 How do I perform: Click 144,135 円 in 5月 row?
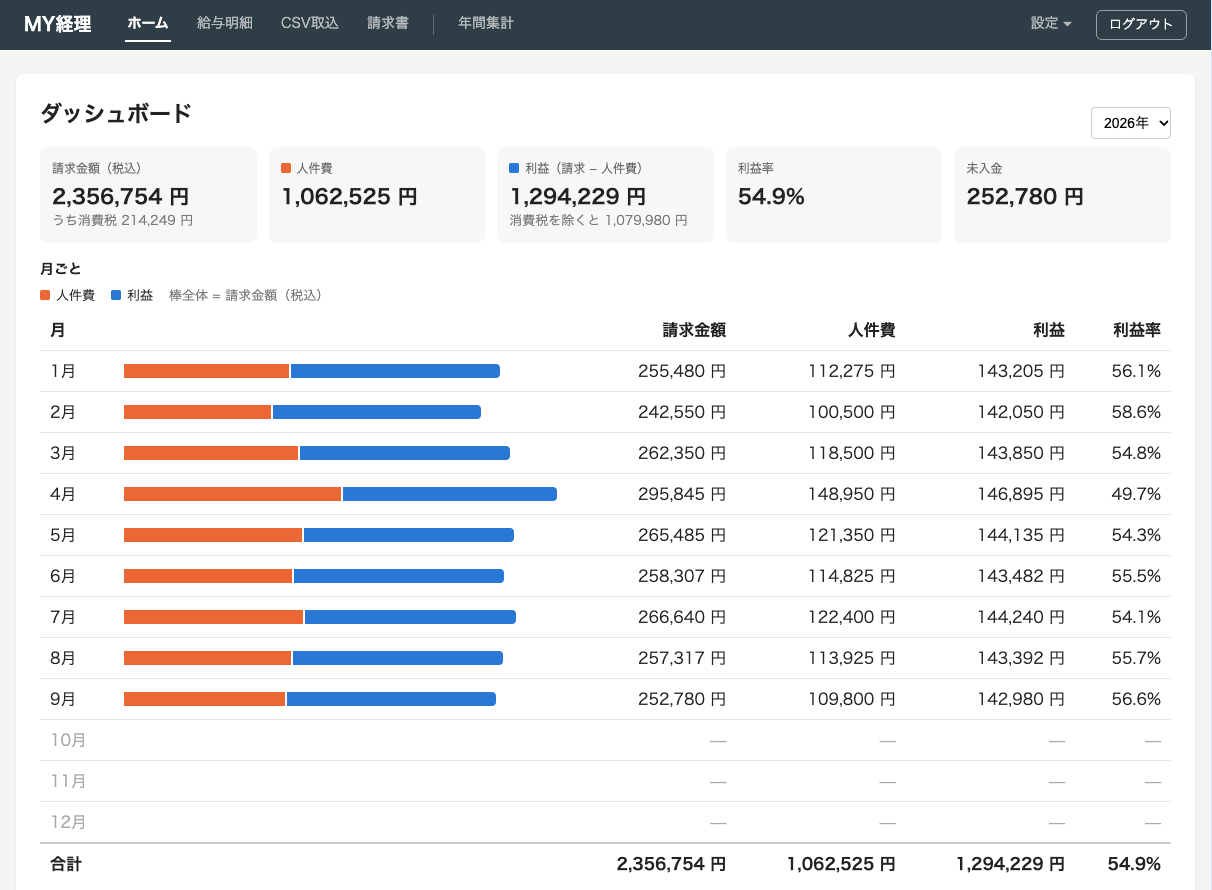[x=1021, y=535]
